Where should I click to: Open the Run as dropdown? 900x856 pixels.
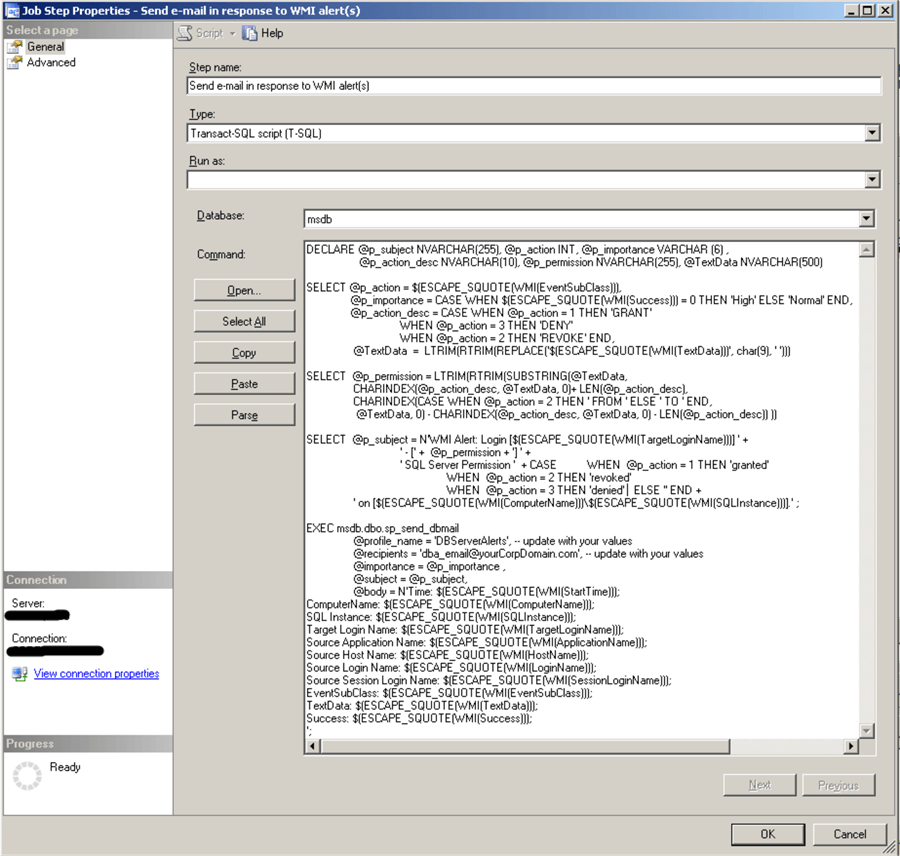click(872, 179)
